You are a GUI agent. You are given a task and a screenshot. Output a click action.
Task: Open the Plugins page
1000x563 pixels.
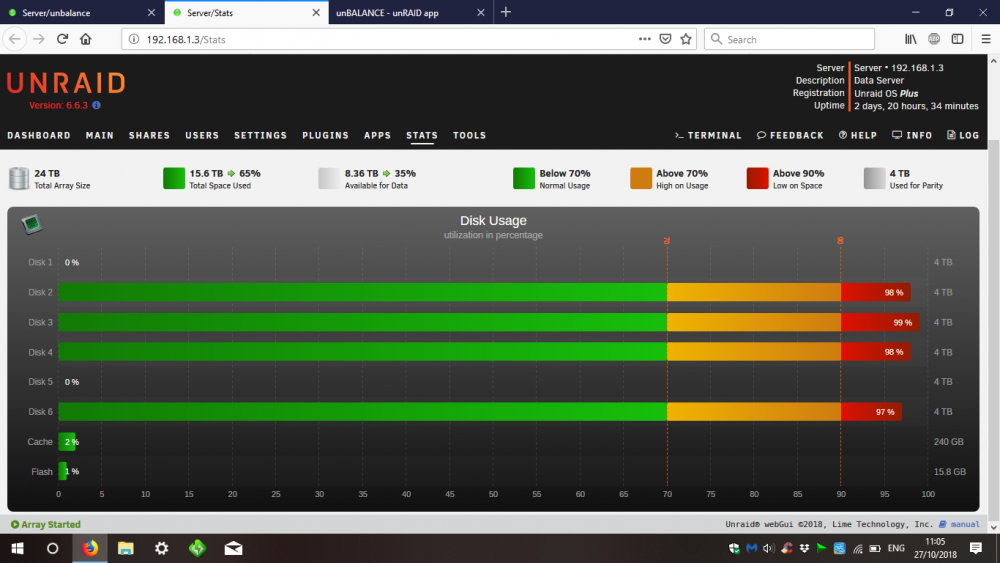[x=325, y=135]
